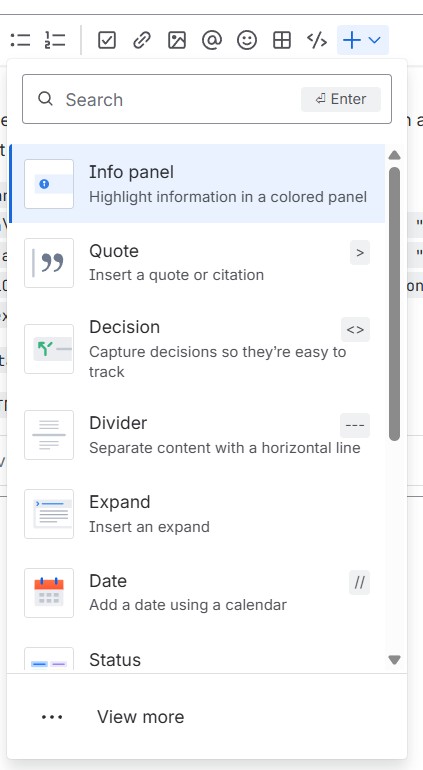423x770 pixels.
Task: Click the '>' shortcut badge on Quote
Action: (360, 253)
